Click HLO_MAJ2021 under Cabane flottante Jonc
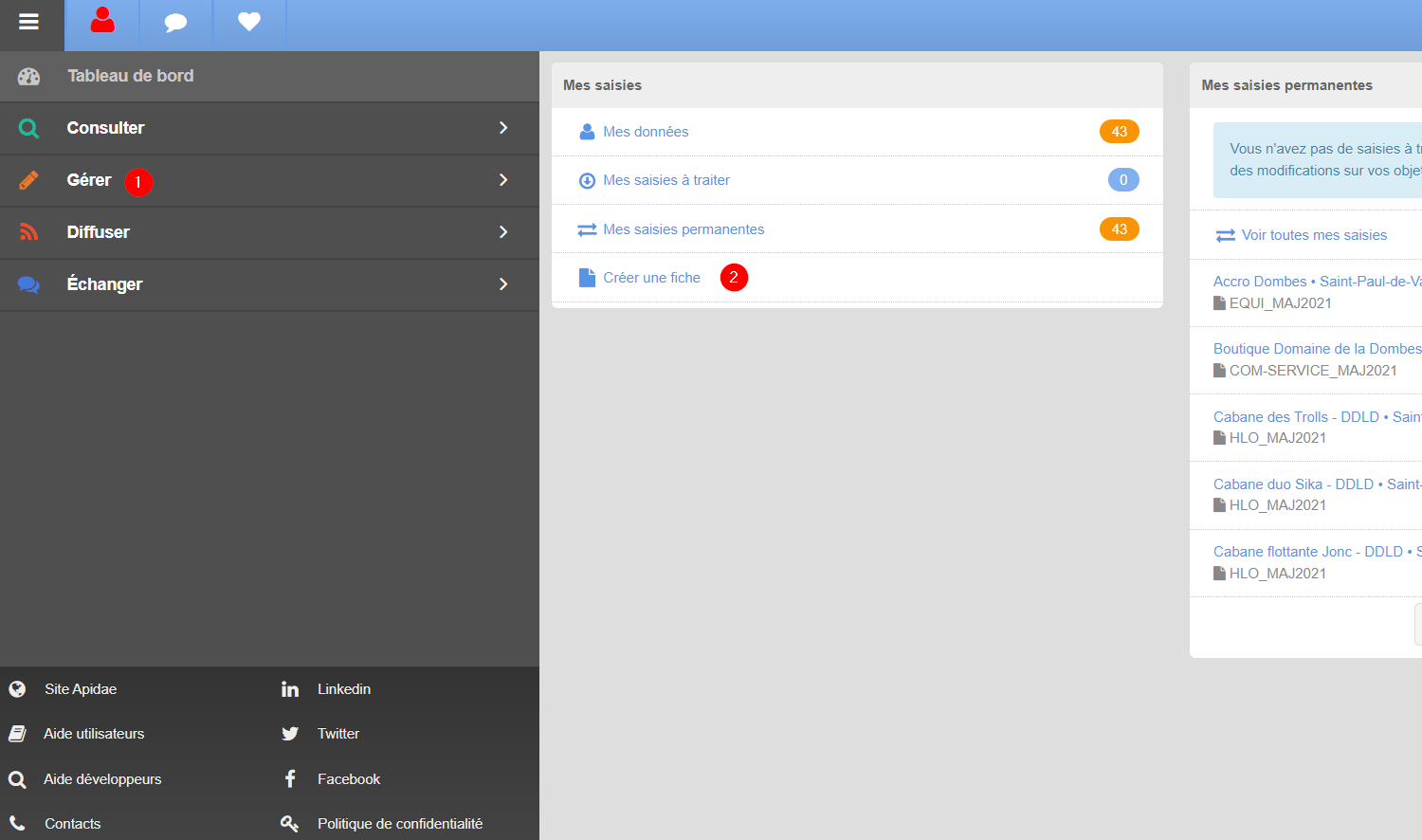This screenshot has width=1422, height=840. (x=1278, y=574)
